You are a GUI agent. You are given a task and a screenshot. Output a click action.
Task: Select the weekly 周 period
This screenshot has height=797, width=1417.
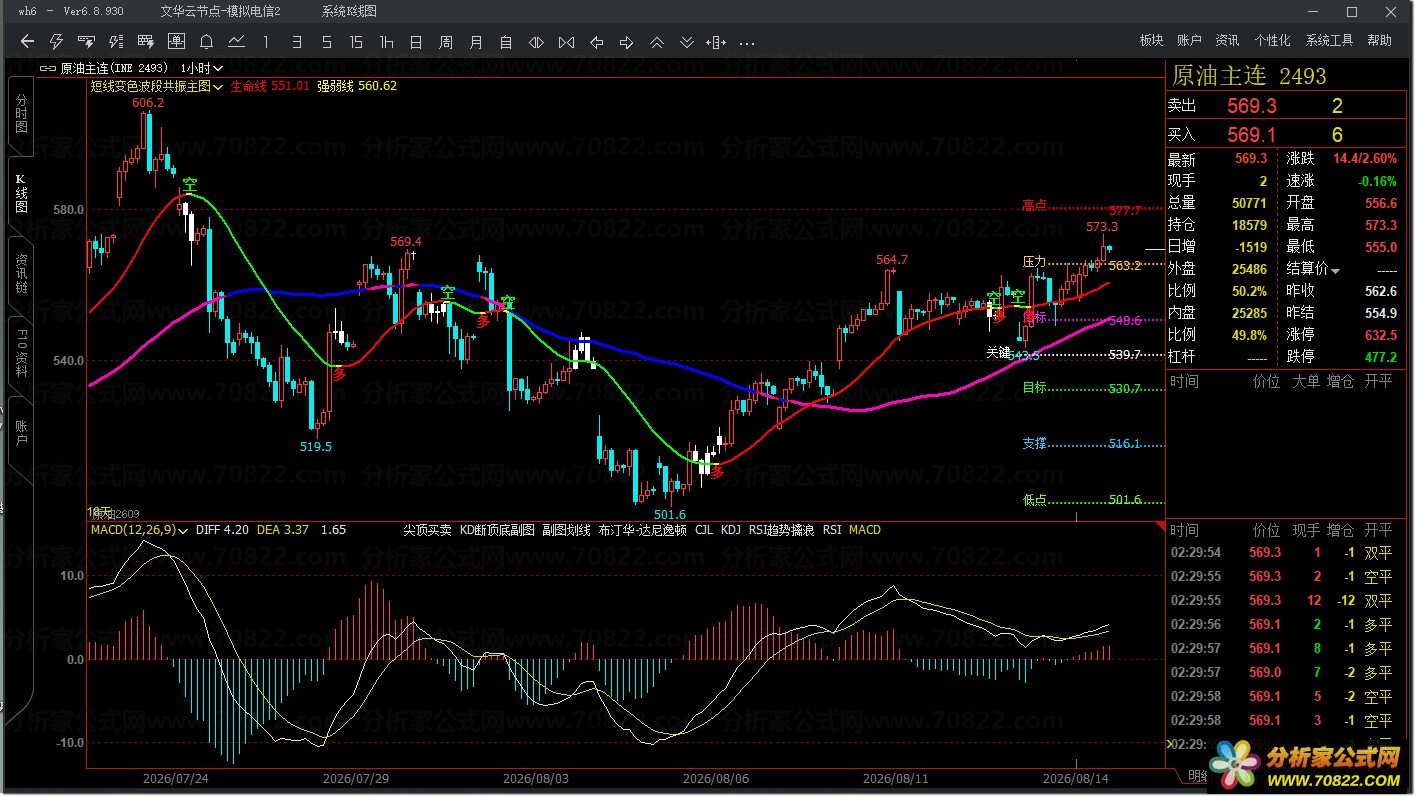[x=446, y=42]
